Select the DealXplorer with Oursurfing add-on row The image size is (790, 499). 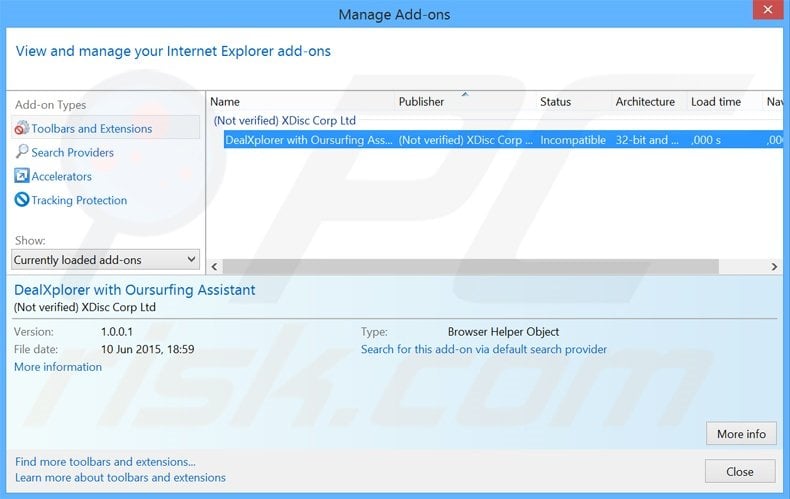click(503, 140)
